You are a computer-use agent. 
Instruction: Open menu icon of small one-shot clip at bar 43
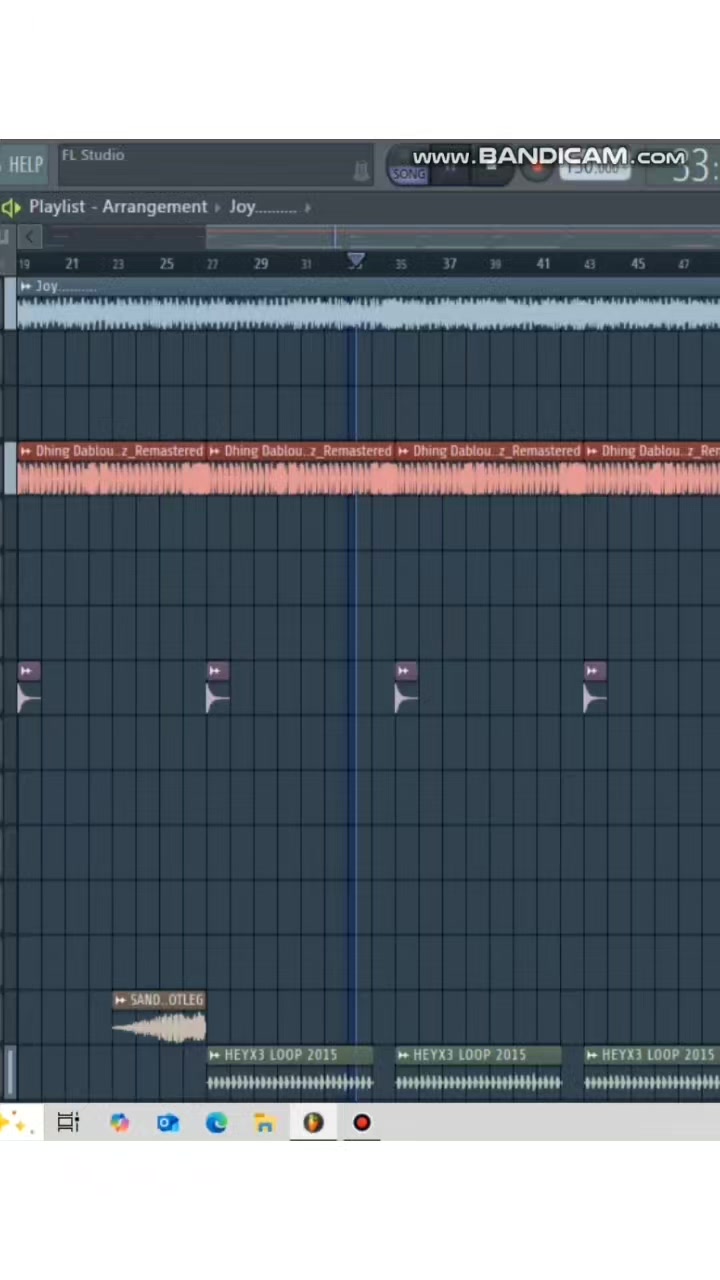(593, 671)
